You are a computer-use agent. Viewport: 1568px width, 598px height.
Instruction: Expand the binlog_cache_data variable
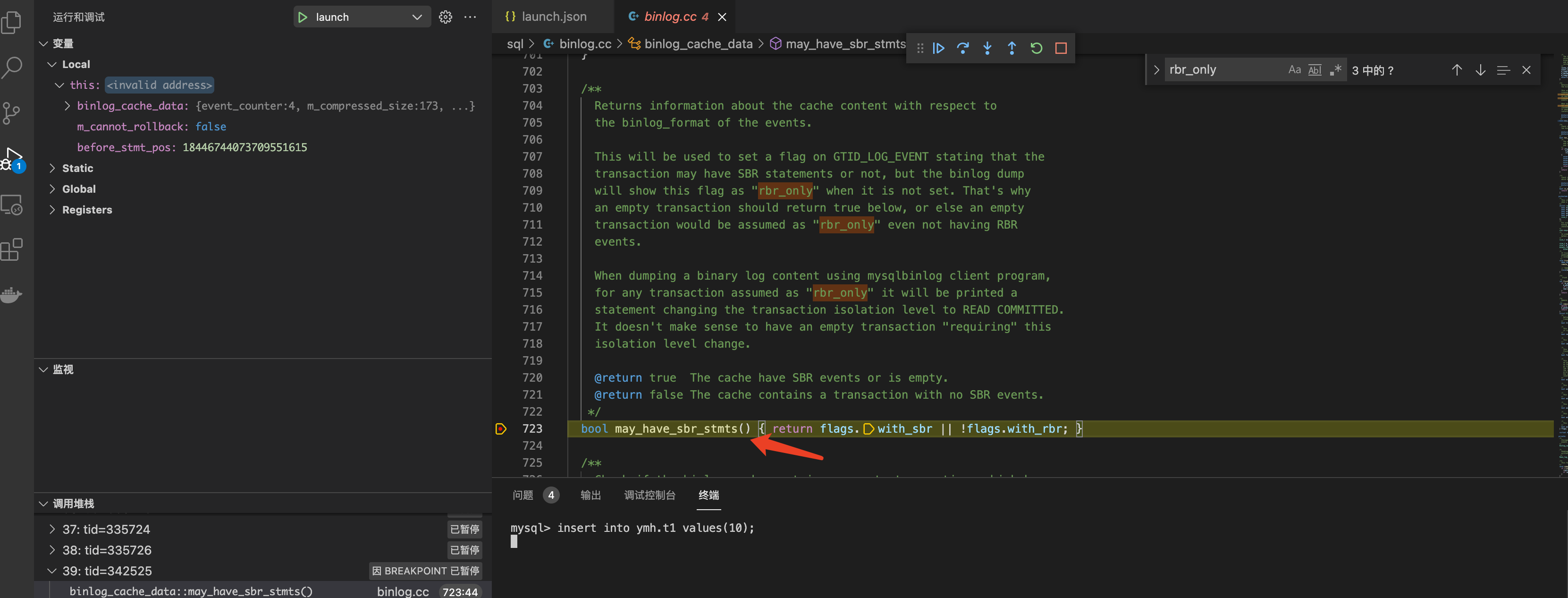click(67, 106)
